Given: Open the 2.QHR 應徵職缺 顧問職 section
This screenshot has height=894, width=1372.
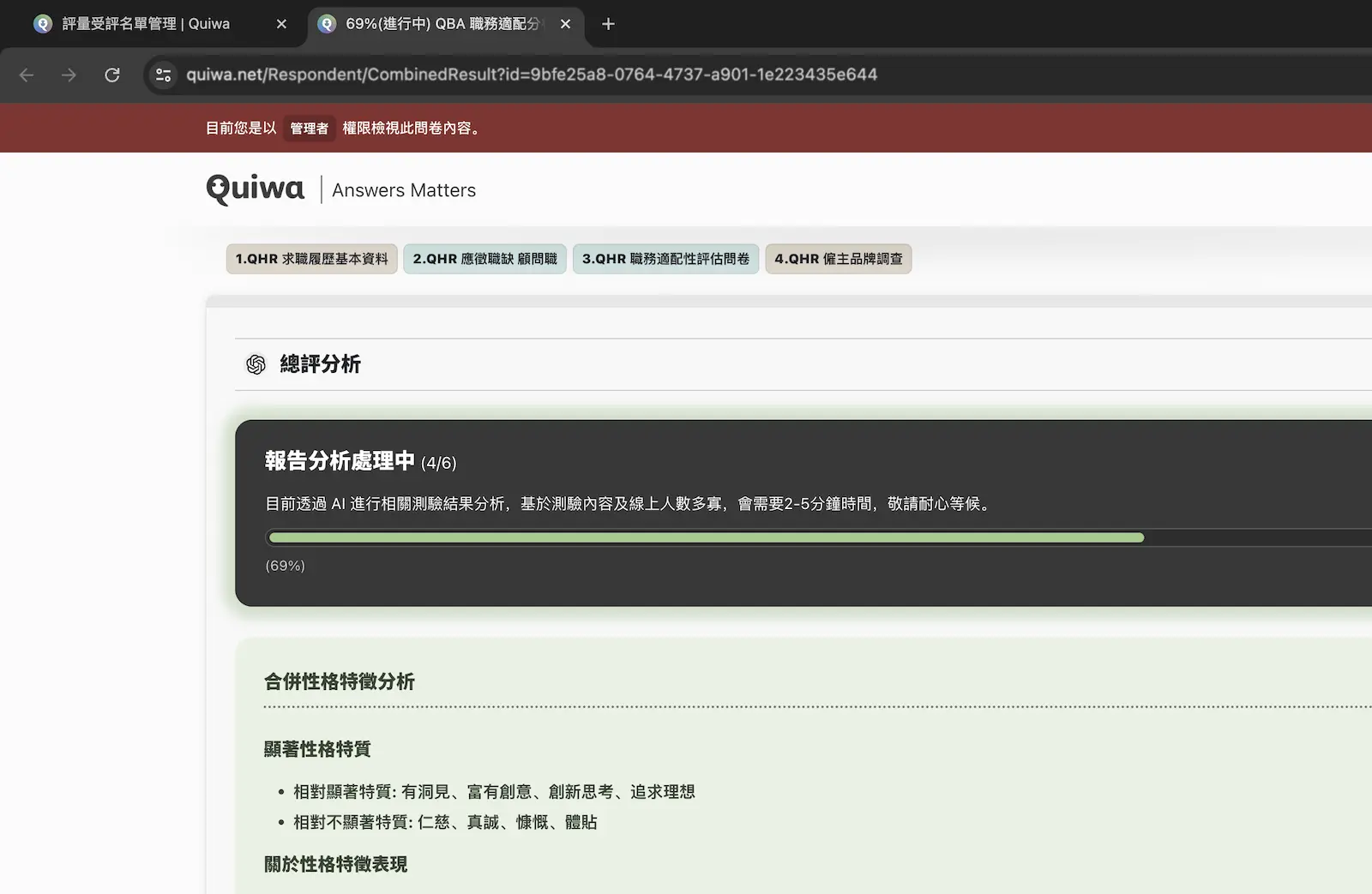Looking at the screenshot, I should pos(484,259).
